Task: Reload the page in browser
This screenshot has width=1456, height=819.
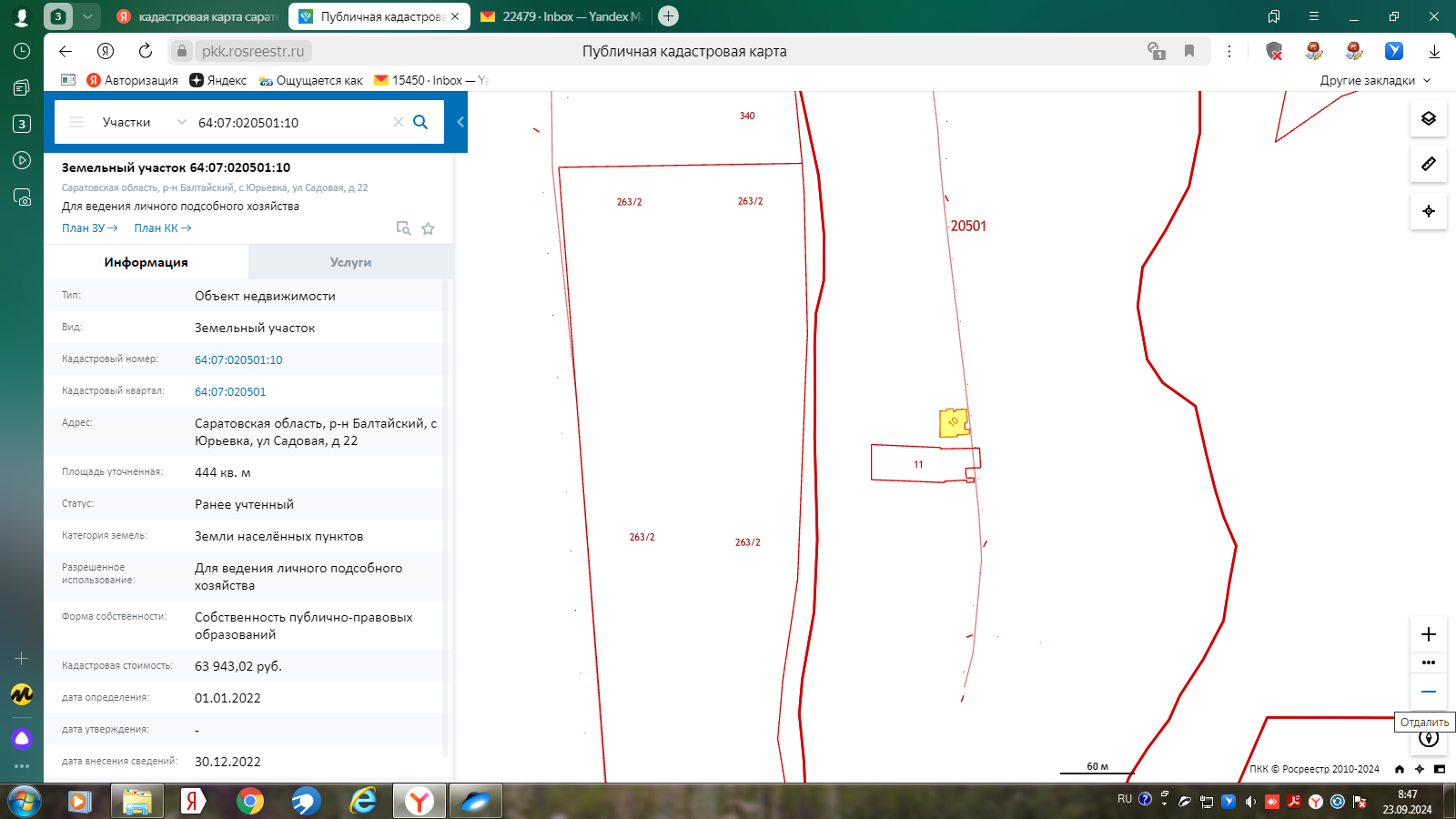Action: point(146,51)
